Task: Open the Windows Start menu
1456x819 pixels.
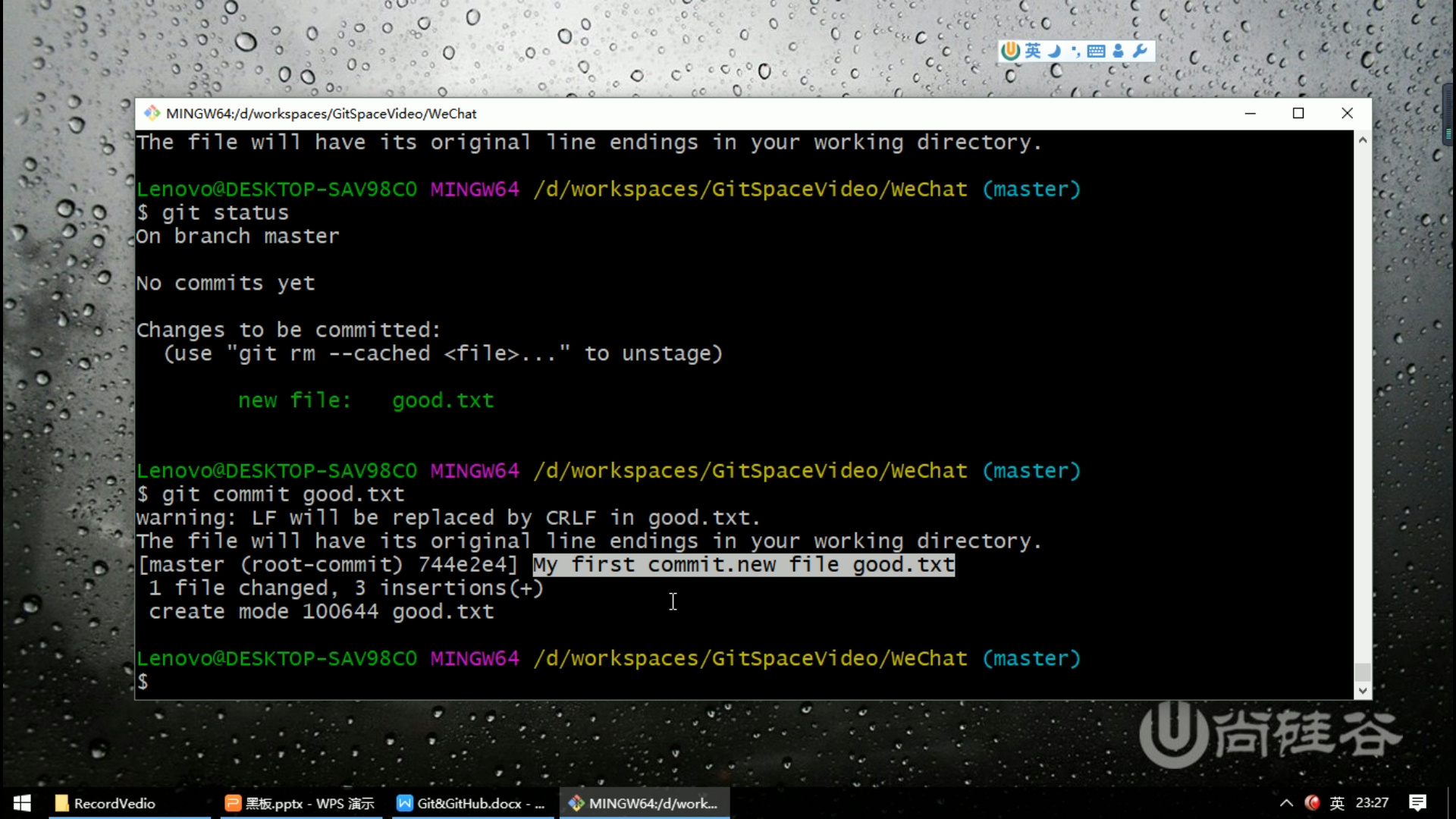Action: point(22,803)
